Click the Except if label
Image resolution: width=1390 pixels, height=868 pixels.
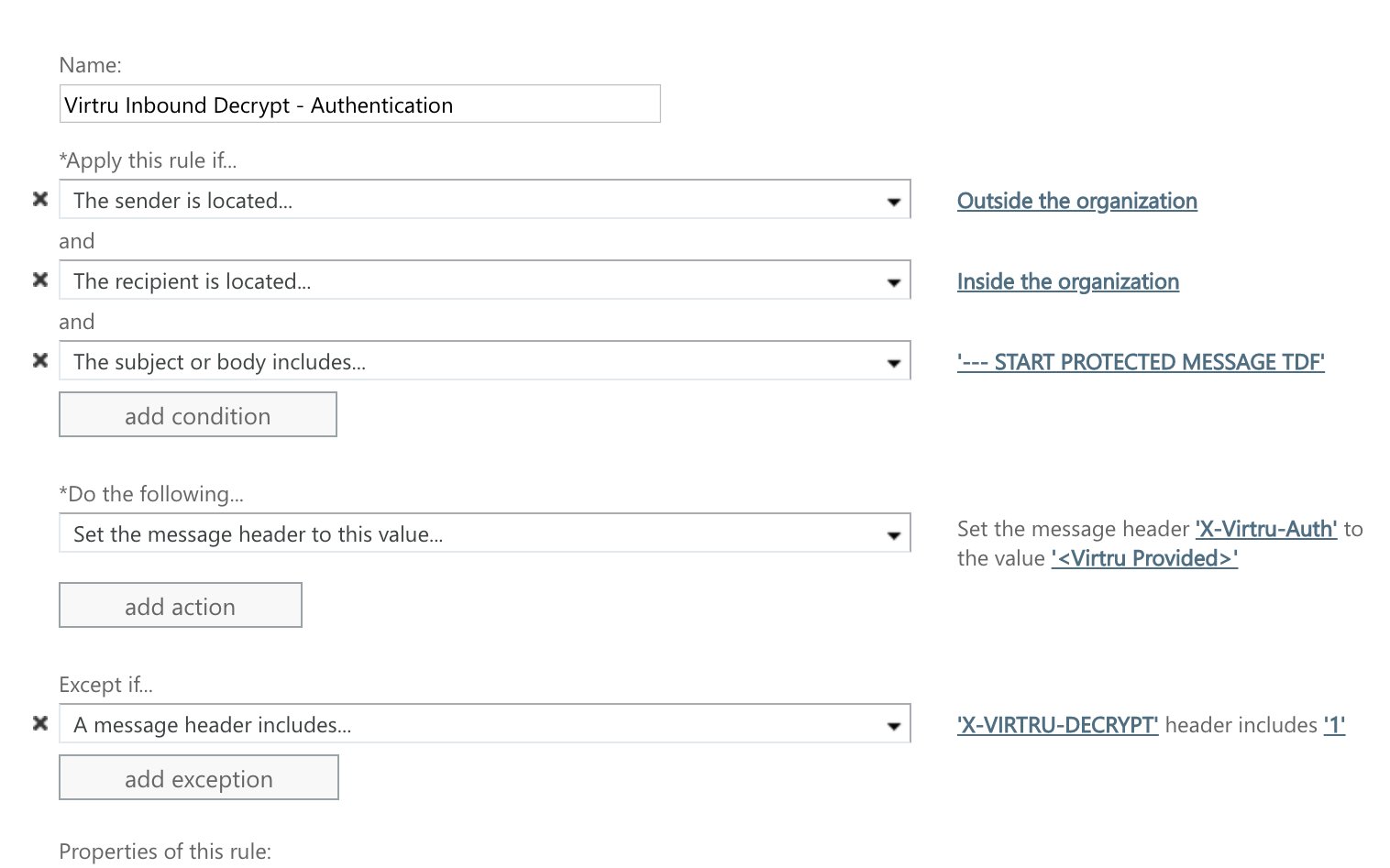coord(105,685)
